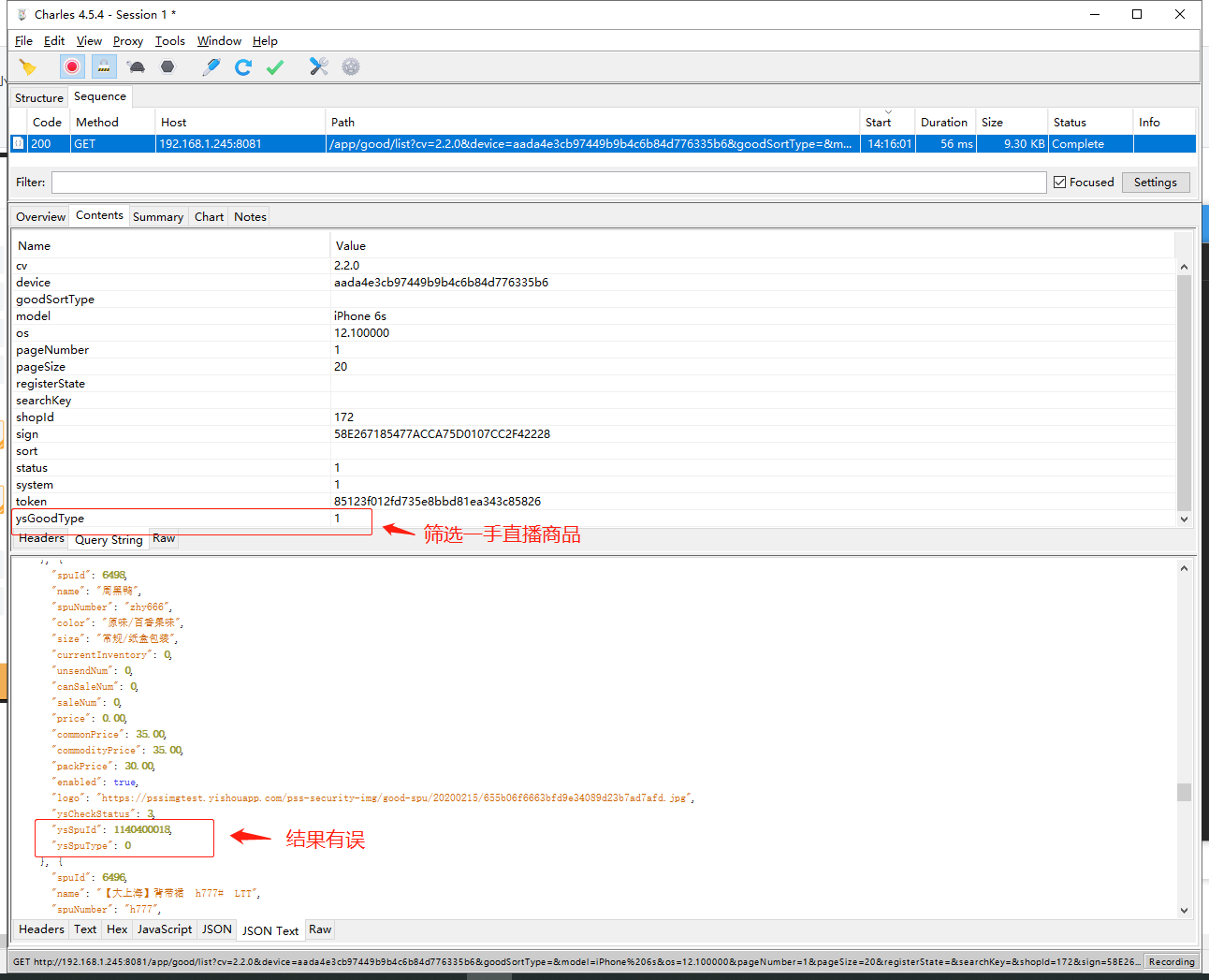This screenshot has height=980, width=1209.
Task: Select the Chart tab
Action: point(209,216)
